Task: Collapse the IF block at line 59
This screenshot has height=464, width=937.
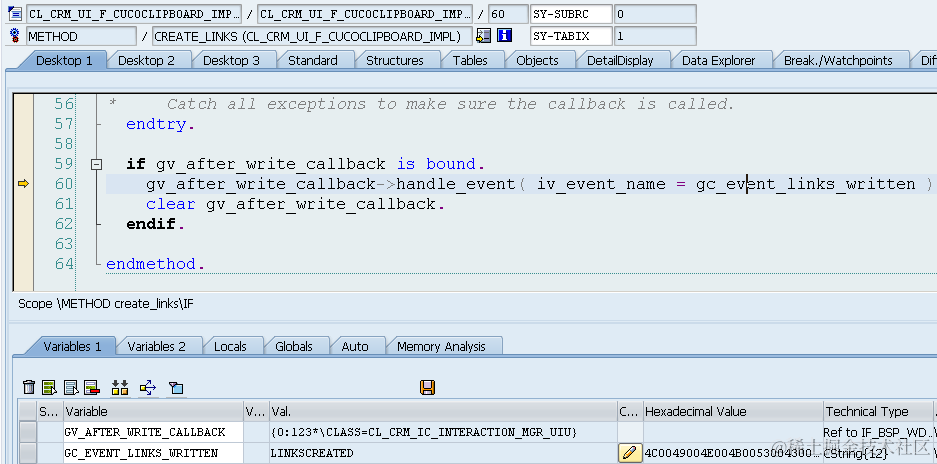Action: (96, 164)
